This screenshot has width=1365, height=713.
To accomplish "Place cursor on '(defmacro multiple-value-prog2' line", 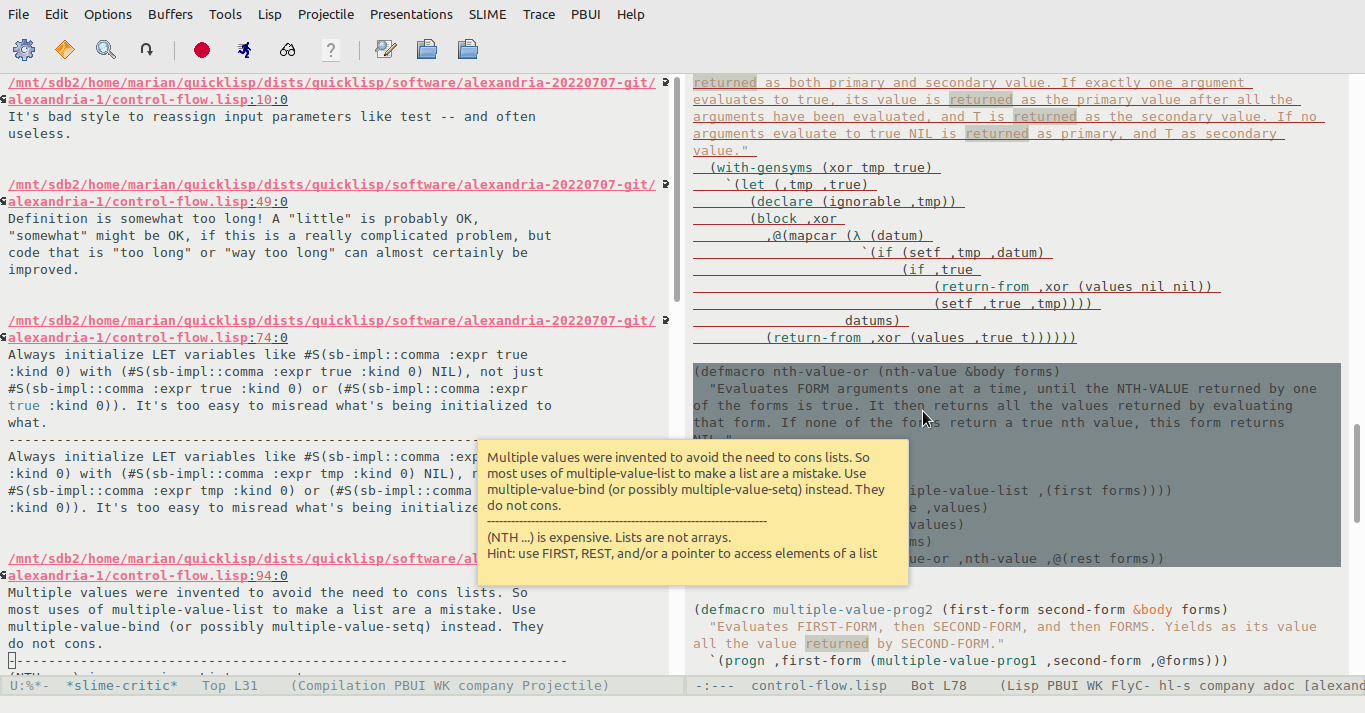I will [961, 610].
